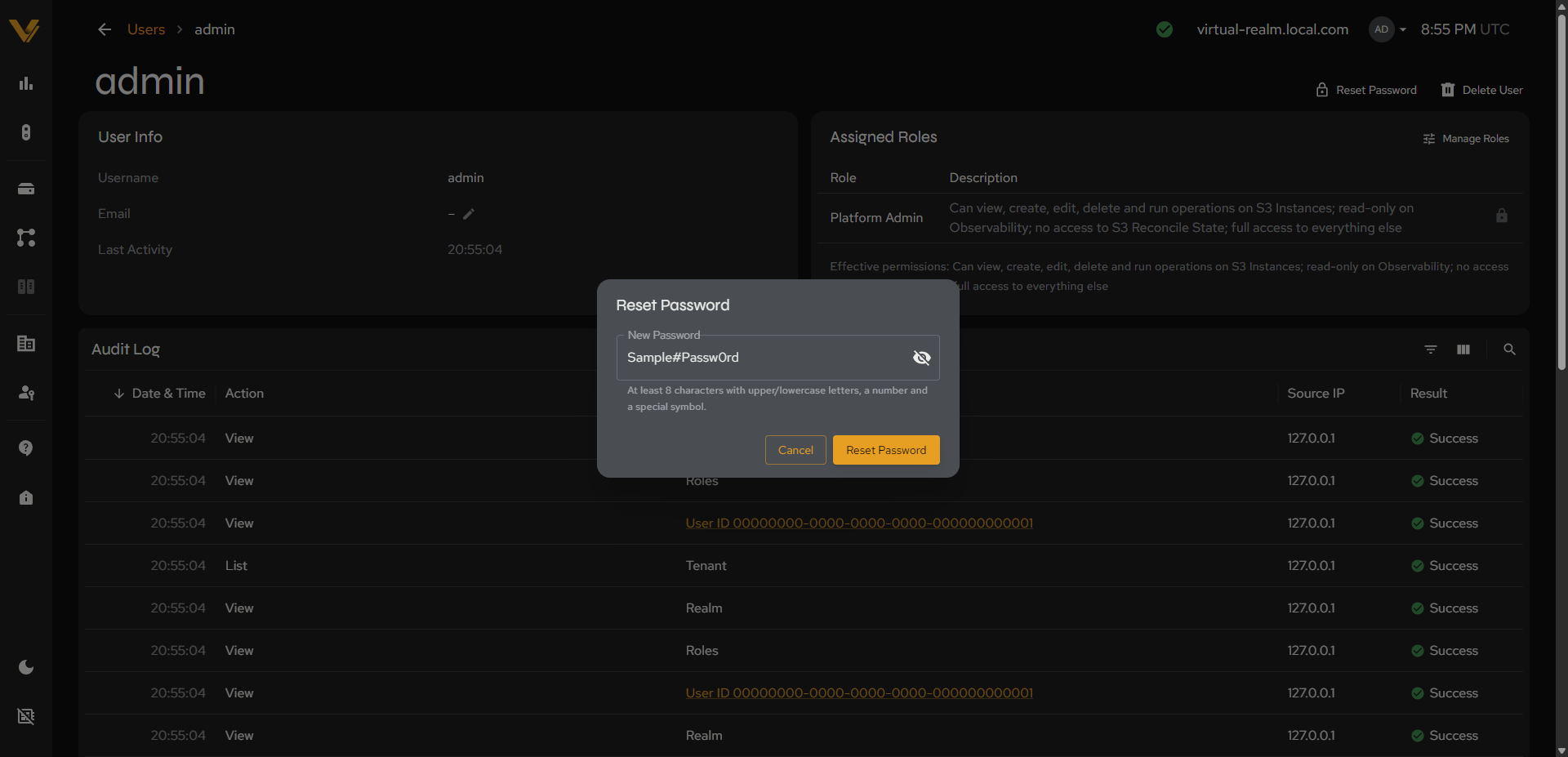Open Manage Roles
Image resolution: width=1568 pixels, height=757 pixels.
1466,139
